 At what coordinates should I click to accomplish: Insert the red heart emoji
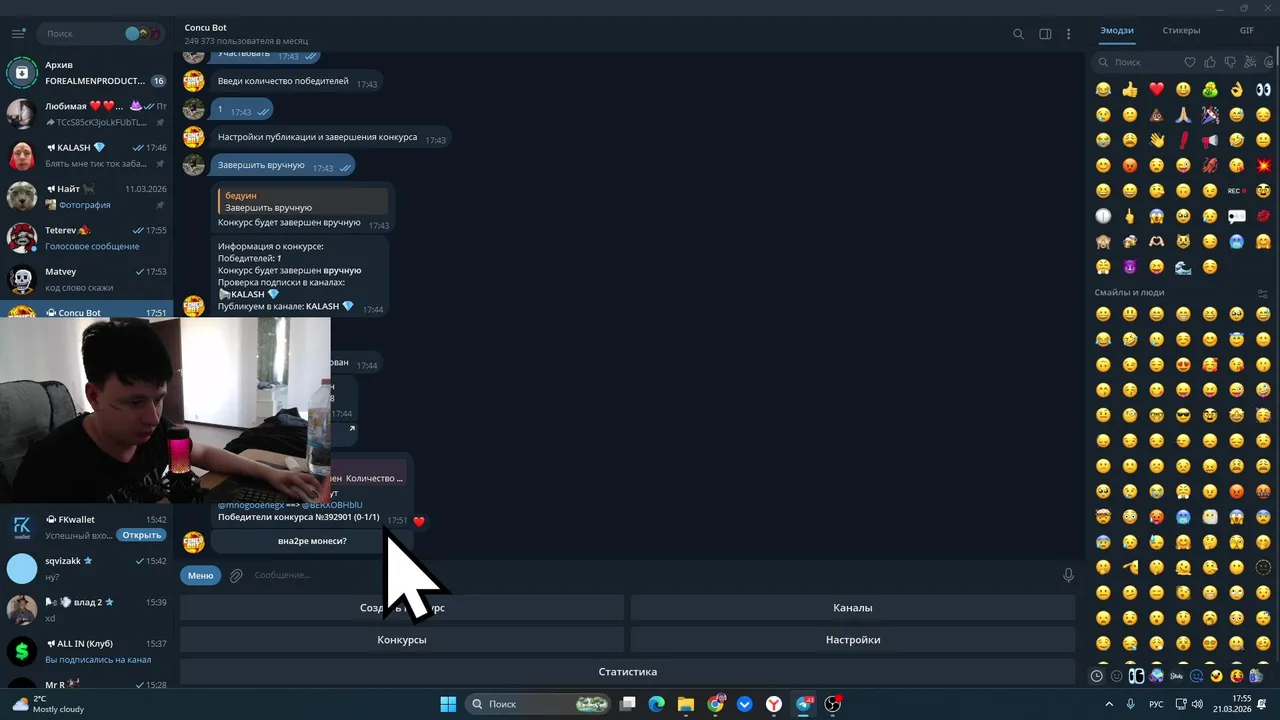click(1156, 89)
